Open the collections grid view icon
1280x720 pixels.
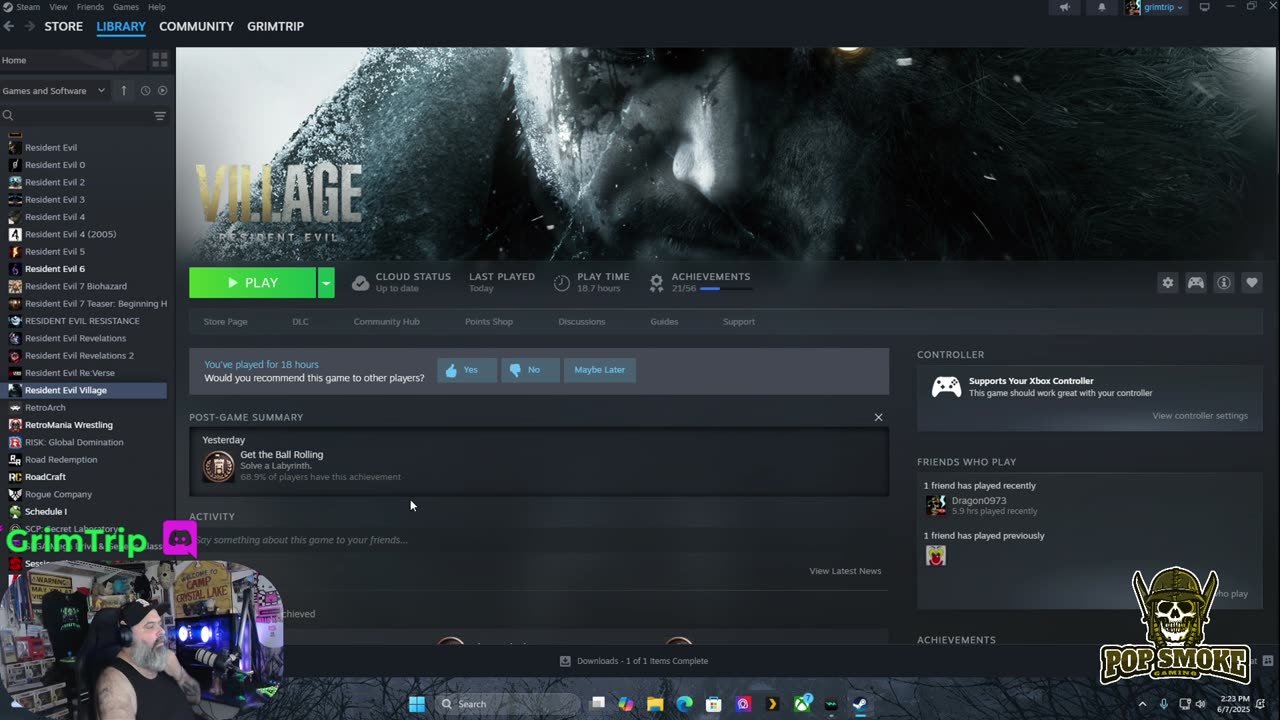click(x=160, y=60)
